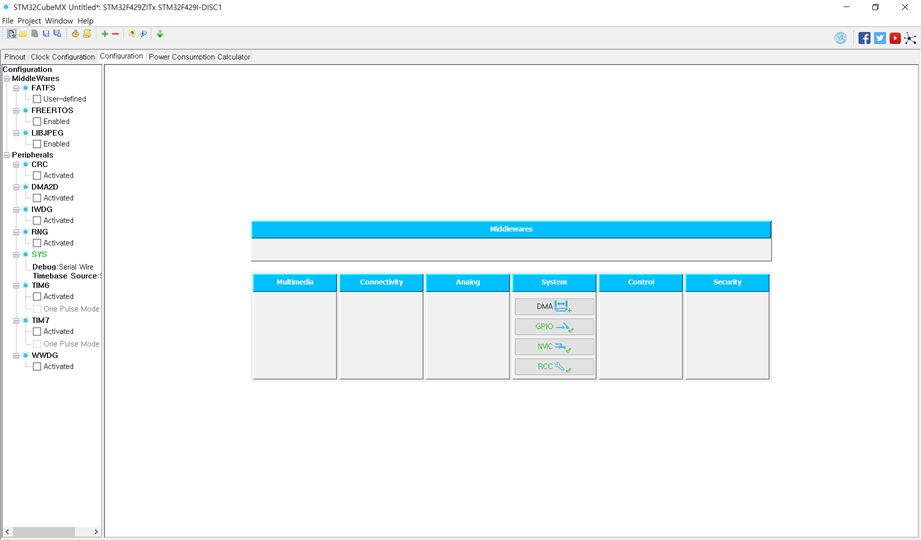
Task: Open the GPIO configuration button
Action: [554, 327]
